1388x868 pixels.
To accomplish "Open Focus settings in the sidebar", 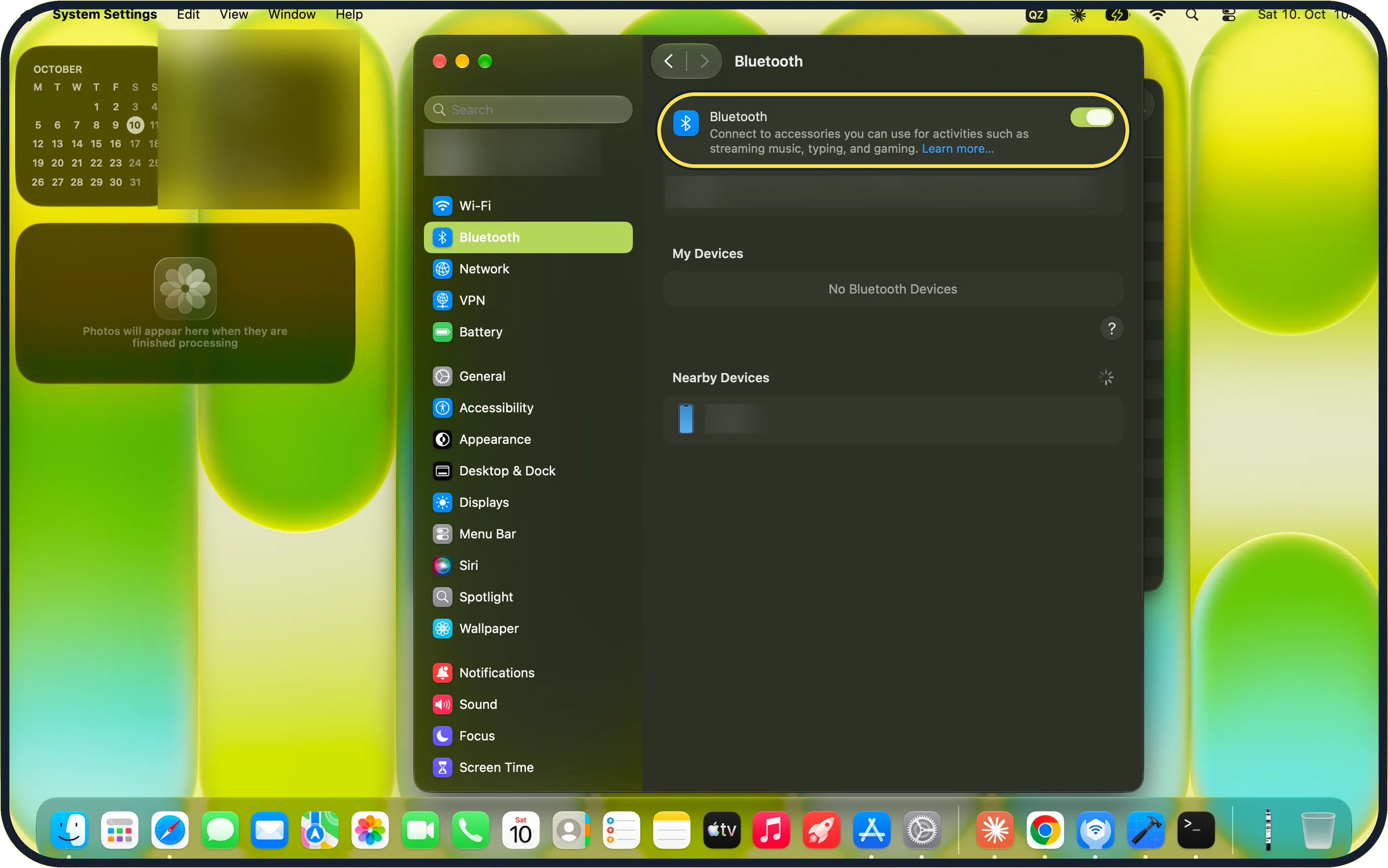I will (528, 736).
